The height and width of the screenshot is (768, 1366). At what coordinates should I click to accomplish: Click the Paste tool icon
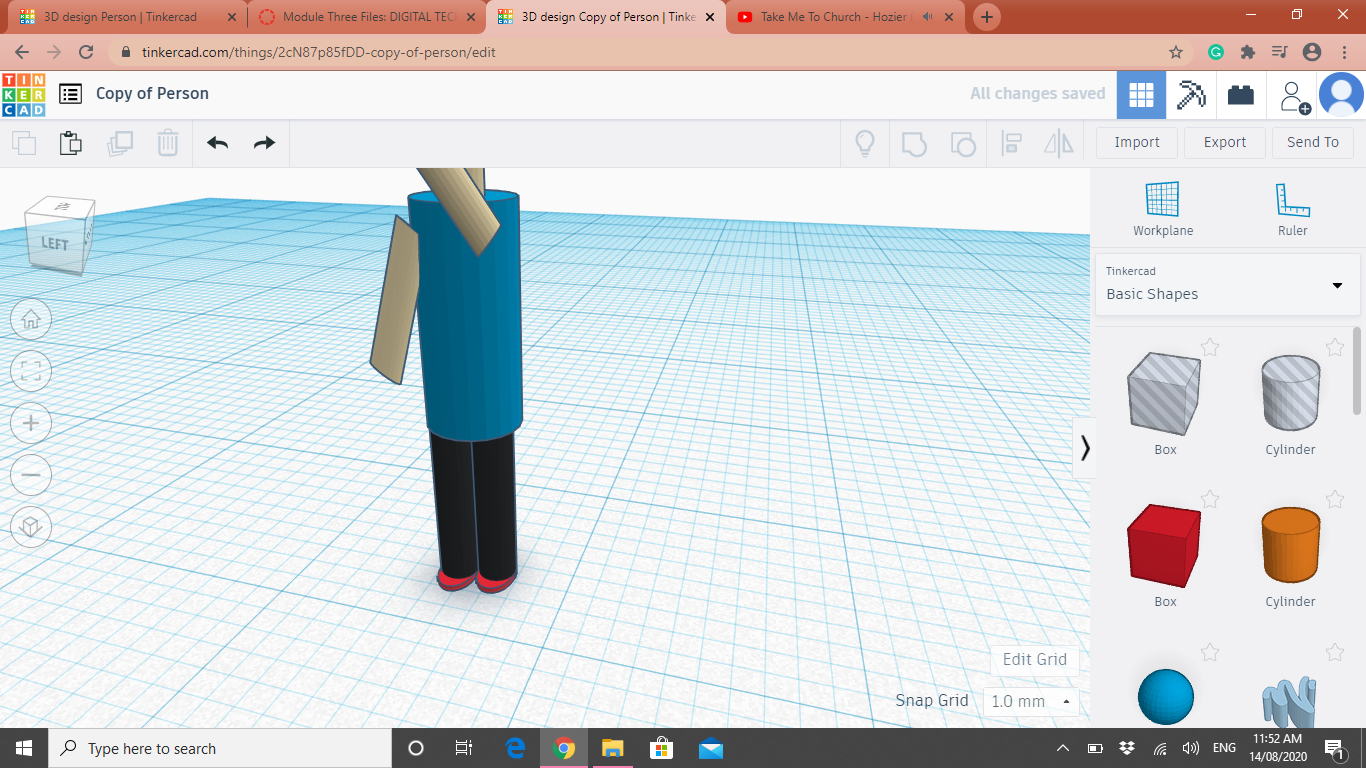click(71, 143)
